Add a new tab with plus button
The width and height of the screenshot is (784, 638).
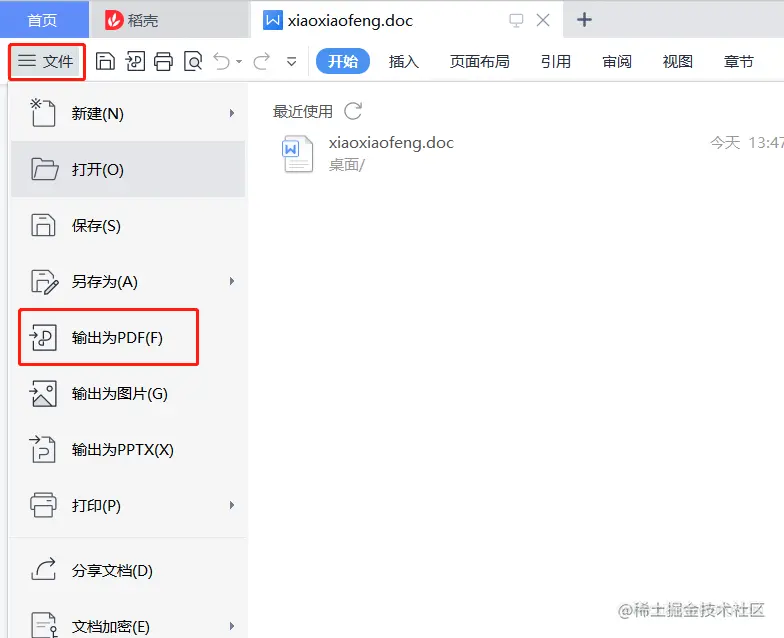click(x=584, y=20)
